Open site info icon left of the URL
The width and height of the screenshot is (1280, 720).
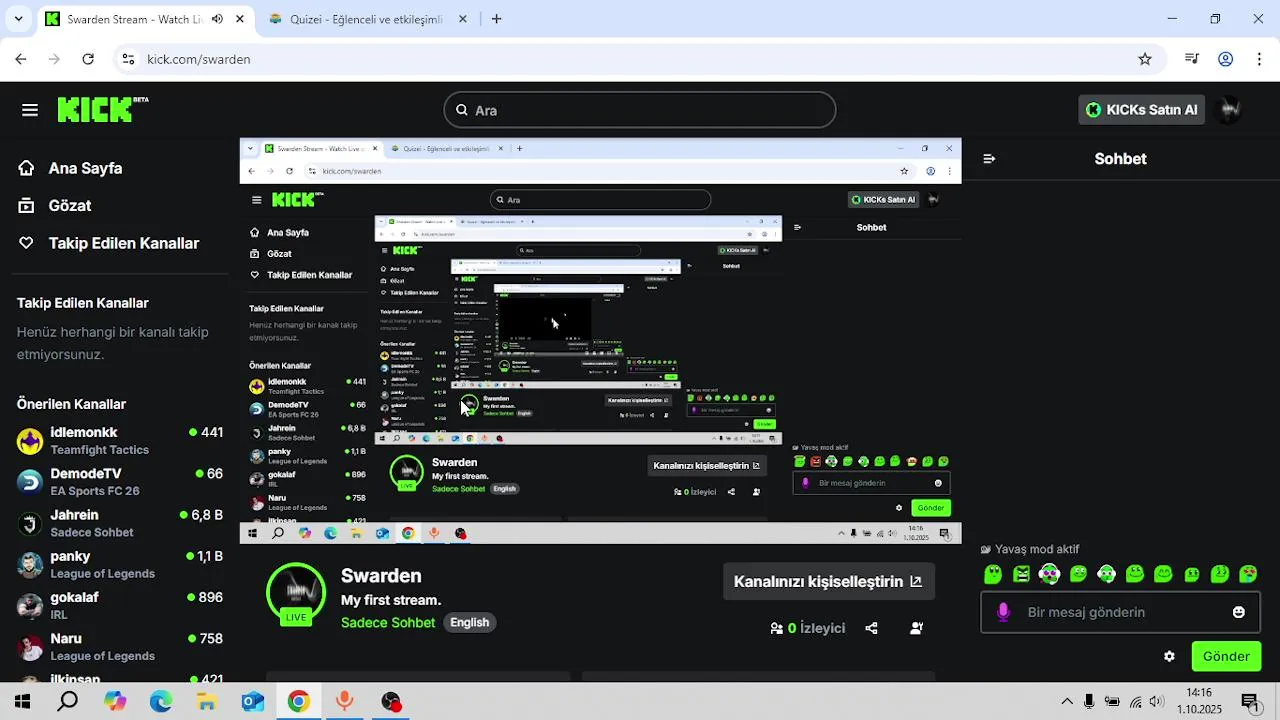pyautogui.click(x=128, y=59)
